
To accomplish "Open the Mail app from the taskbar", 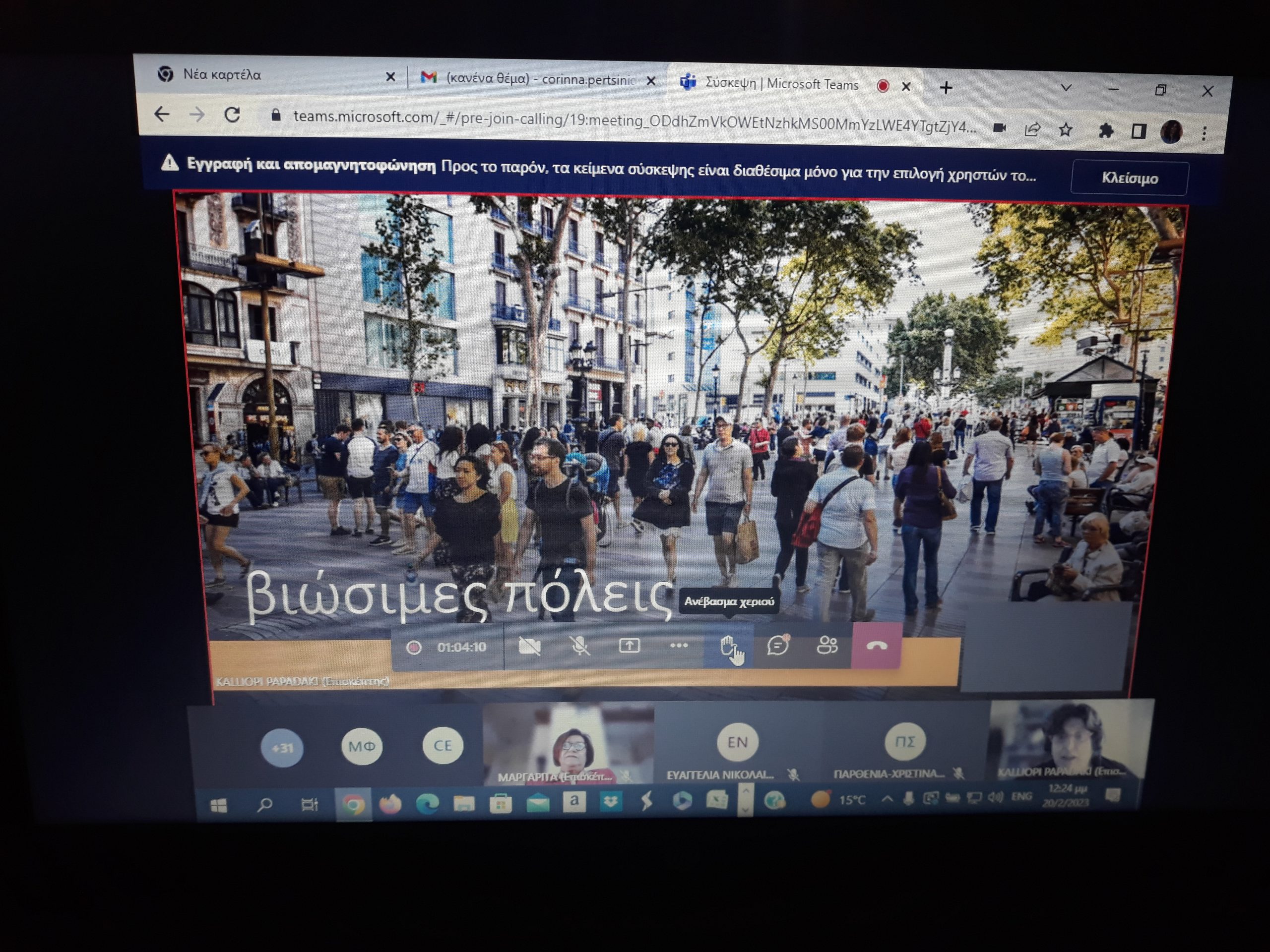I will coord(537,803).
